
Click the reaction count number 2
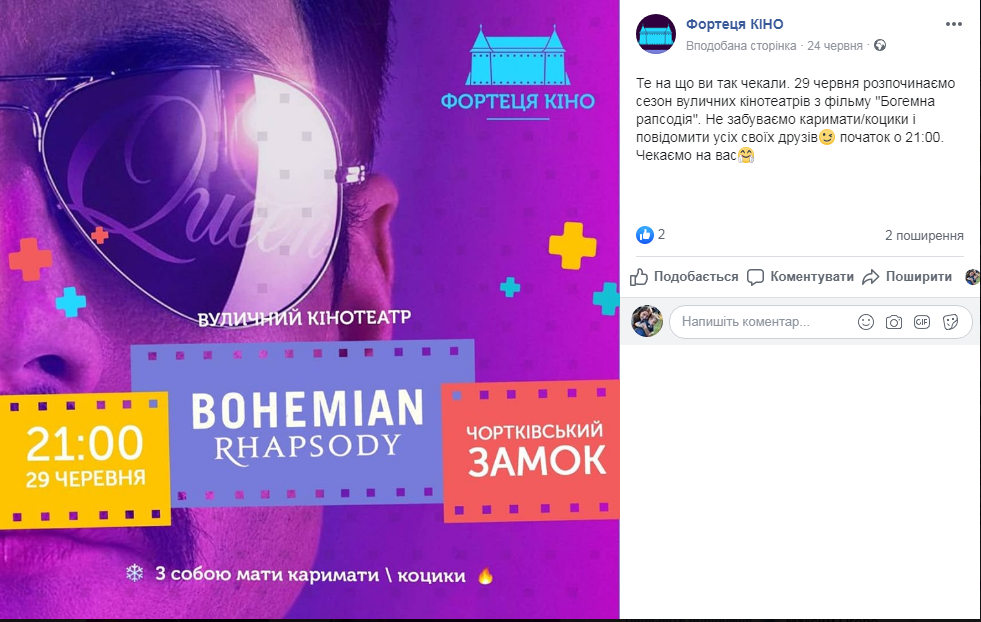(x=661, y=235)
